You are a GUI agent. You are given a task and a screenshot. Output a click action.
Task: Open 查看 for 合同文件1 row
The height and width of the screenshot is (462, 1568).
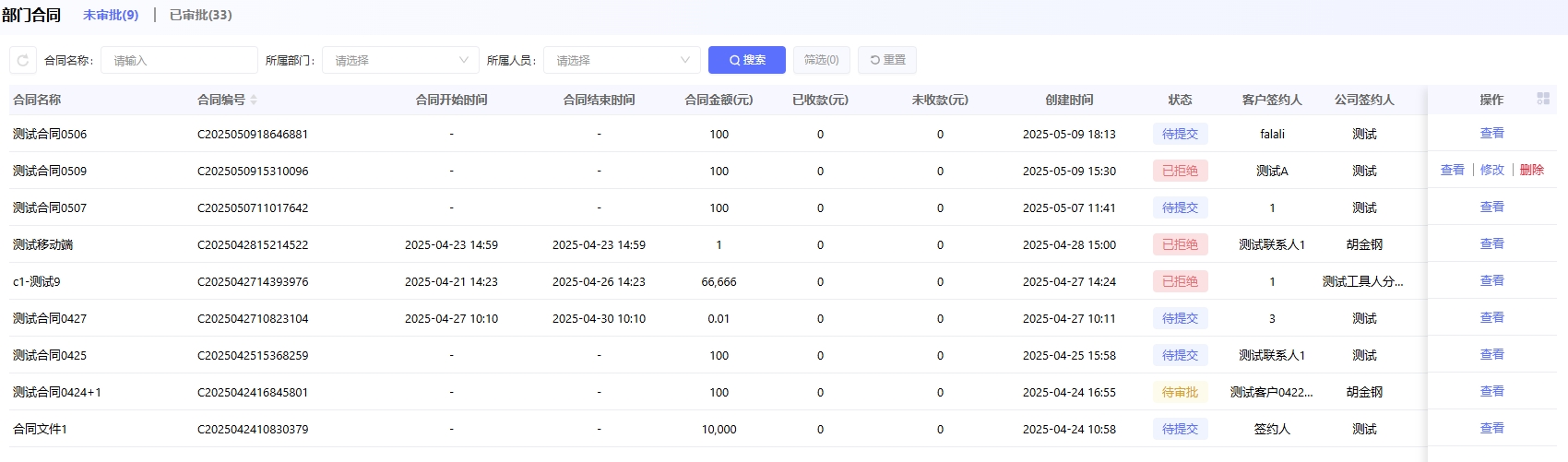(x=1491, y=429)
